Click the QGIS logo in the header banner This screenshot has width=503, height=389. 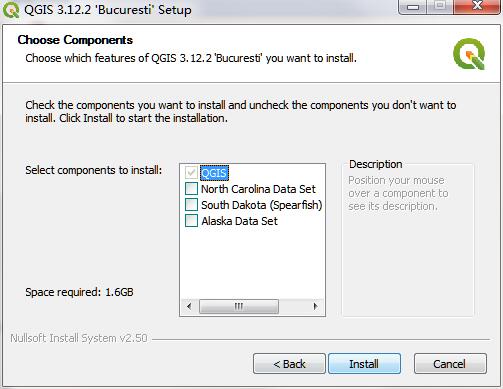pyautogui.click(x=469, y=54)
